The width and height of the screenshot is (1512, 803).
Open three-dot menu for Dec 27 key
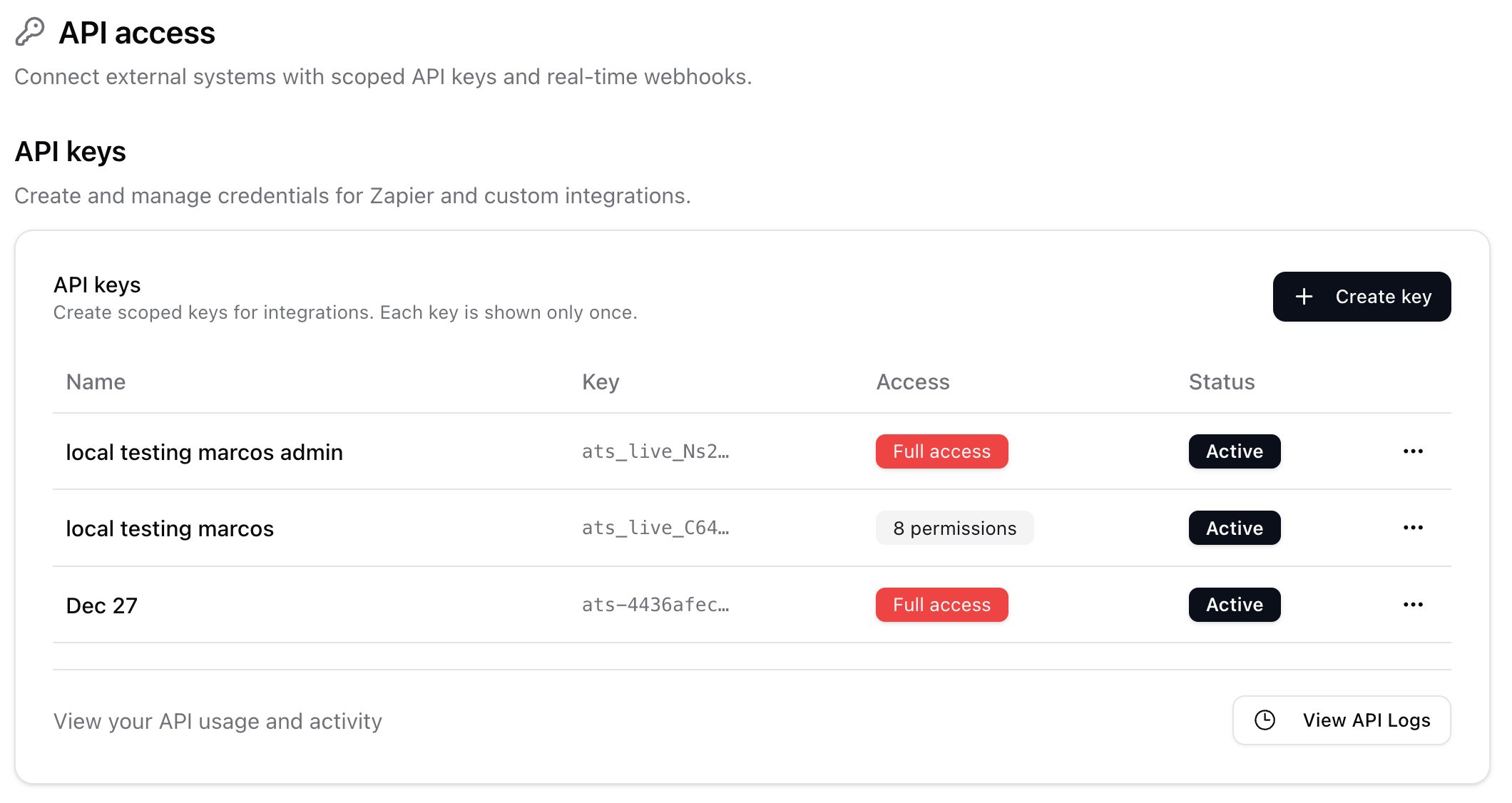pos(1413,605)
